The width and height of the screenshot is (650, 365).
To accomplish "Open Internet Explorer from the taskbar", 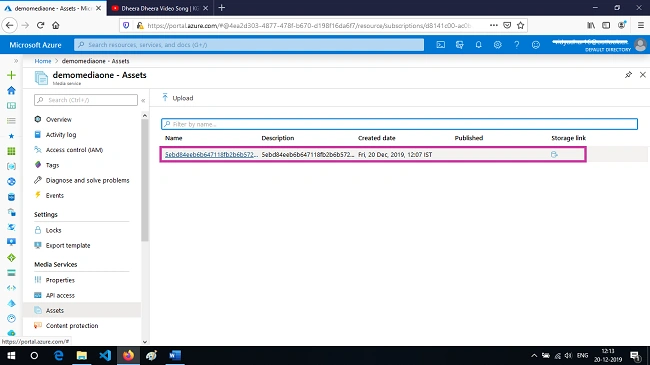I will pyautogui.click(x=58, y=355).
